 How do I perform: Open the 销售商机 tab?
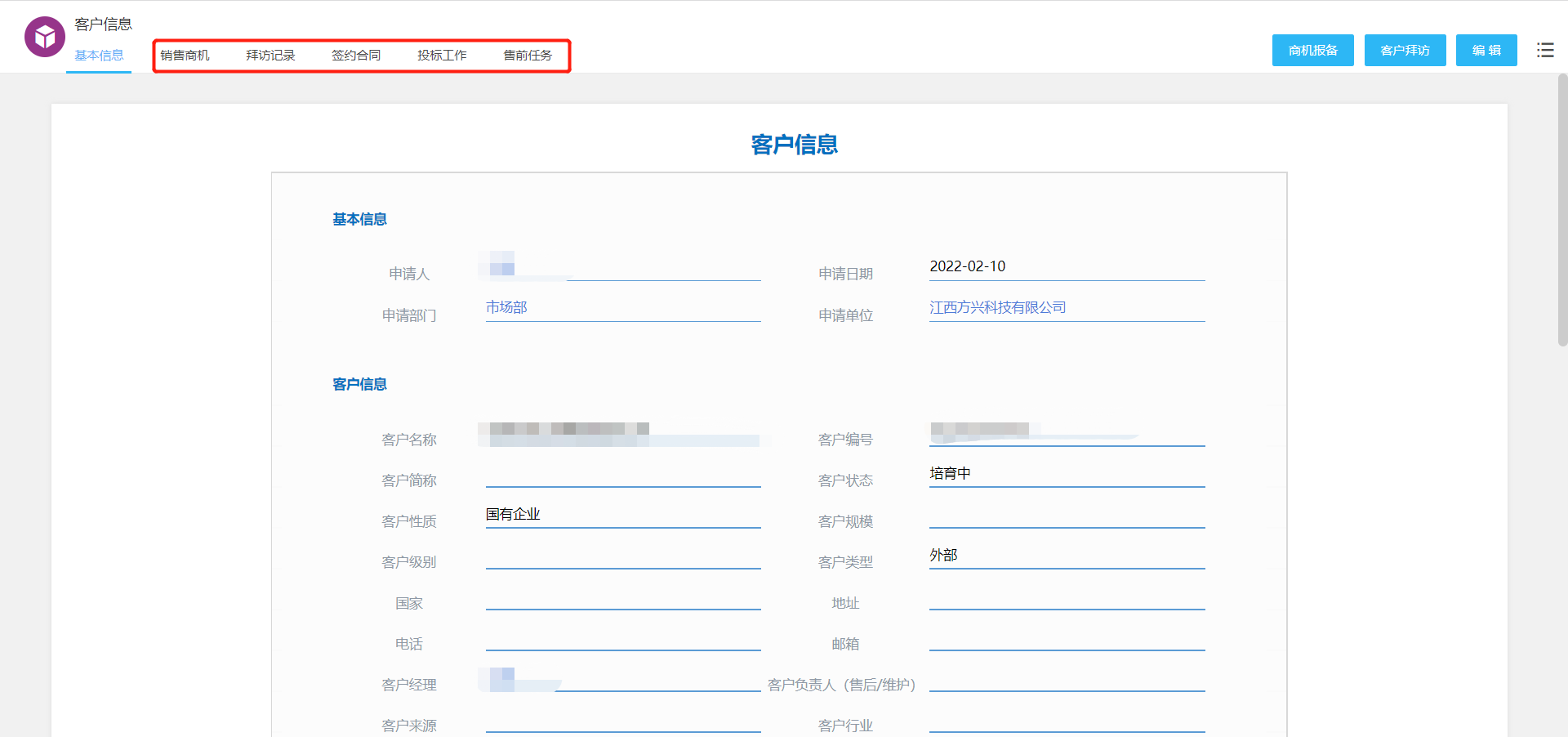click(185, 55)
